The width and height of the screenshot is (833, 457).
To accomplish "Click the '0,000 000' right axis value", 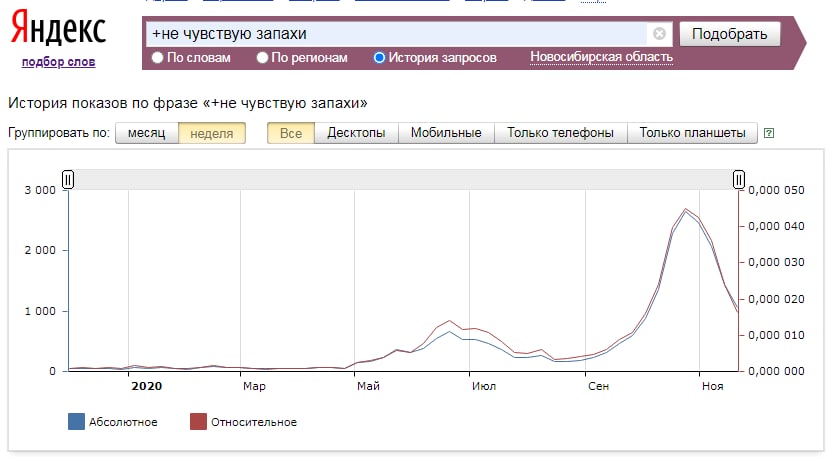I will coord(776,371).
